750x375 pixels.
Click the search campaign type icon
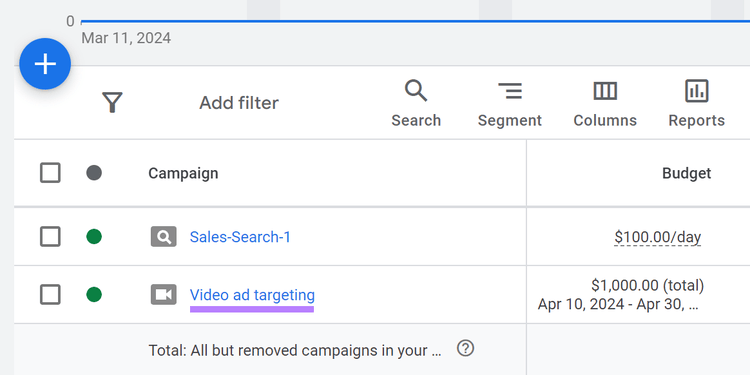(x=164, y=237)
